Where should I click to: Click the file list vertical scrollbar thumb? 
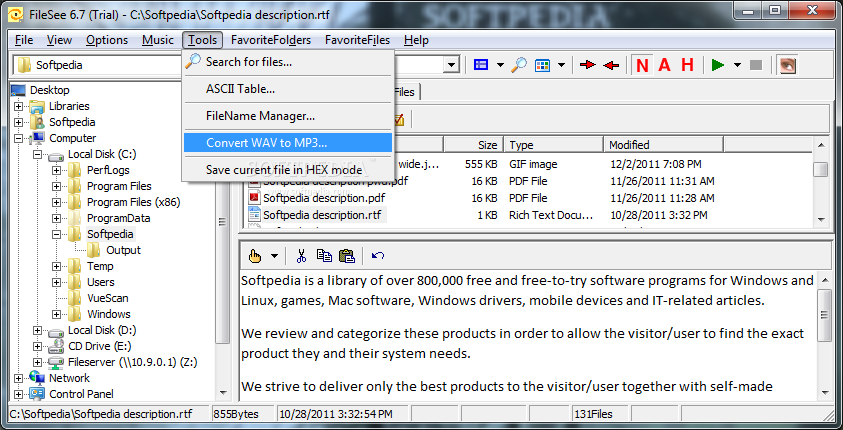coord(820,169)
